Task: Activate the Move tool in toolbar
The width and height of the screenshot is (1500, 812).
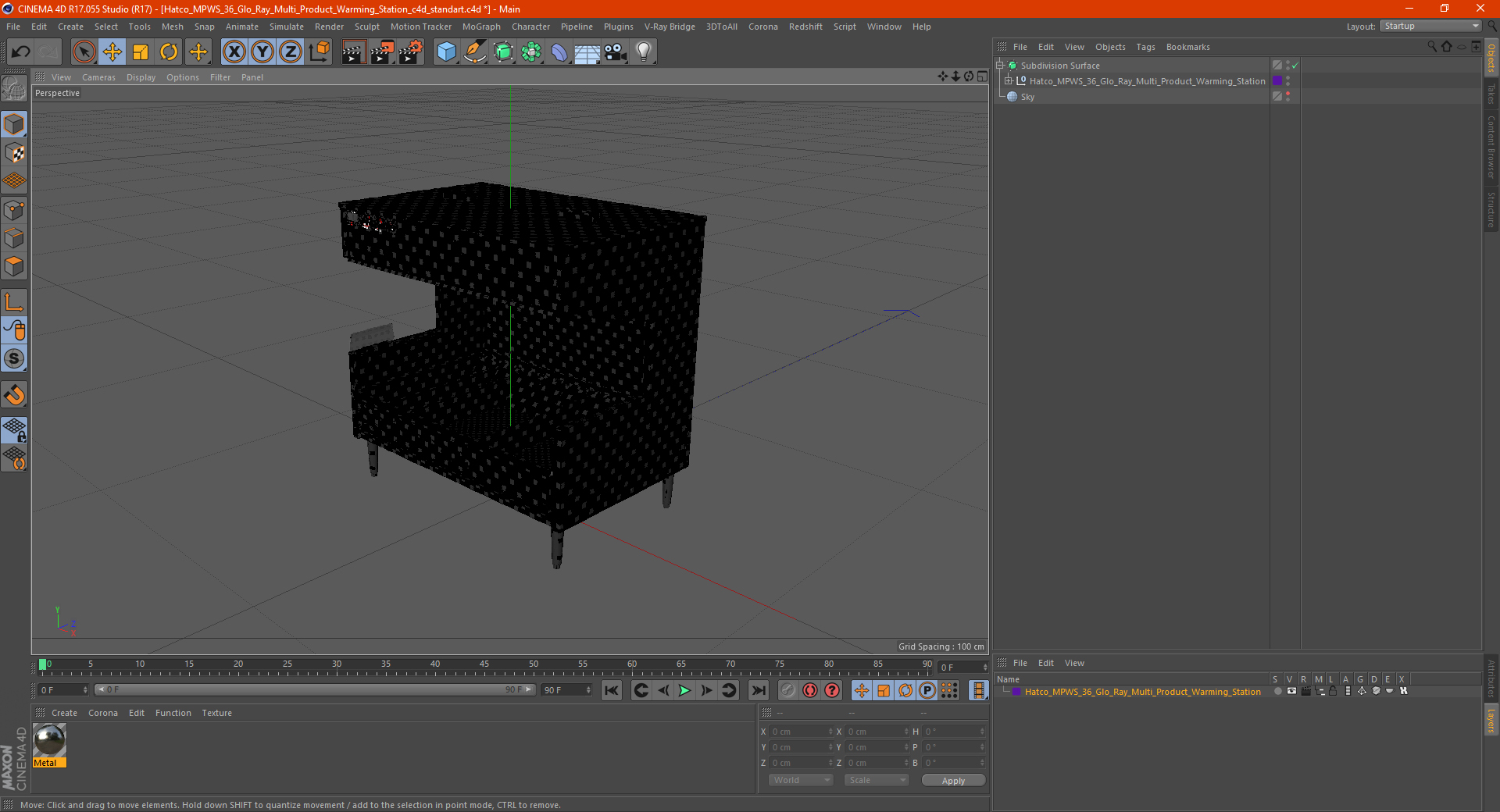Action: (x=112, y=52)
